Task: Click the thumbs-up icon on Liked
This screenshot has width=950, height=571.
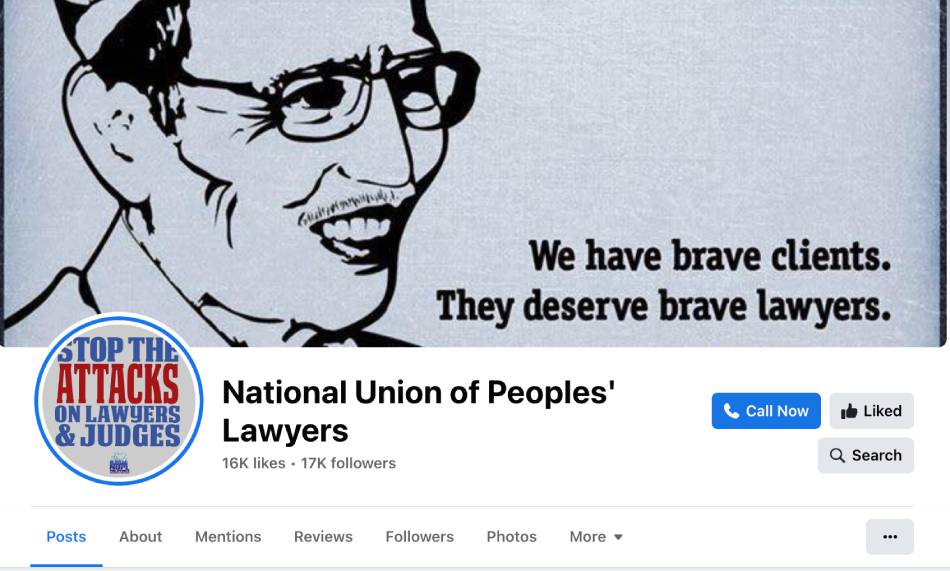Action: (x=849, y=411)
